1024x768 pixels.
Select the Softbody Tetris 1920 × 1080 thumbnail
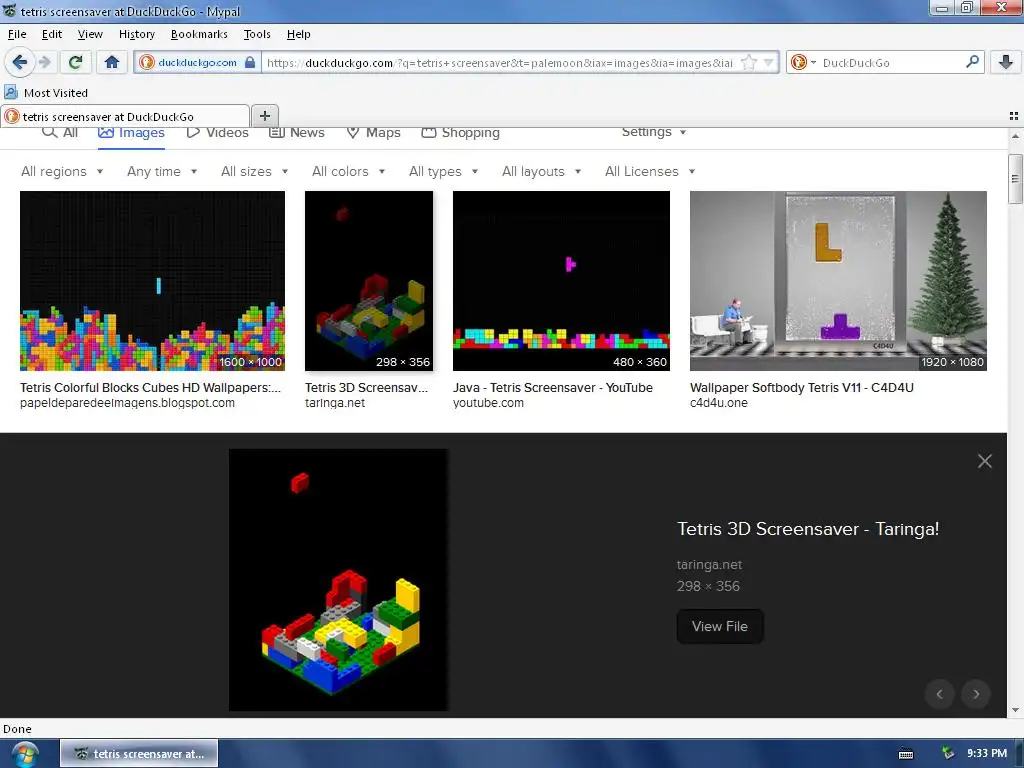[839, 281]
